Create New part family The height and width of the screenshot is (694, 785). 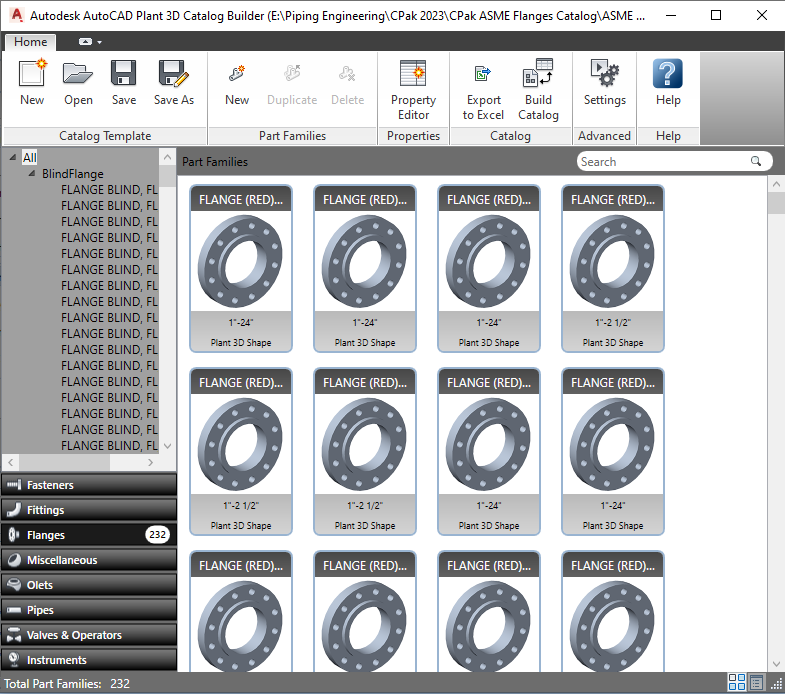tap(237, 85)
